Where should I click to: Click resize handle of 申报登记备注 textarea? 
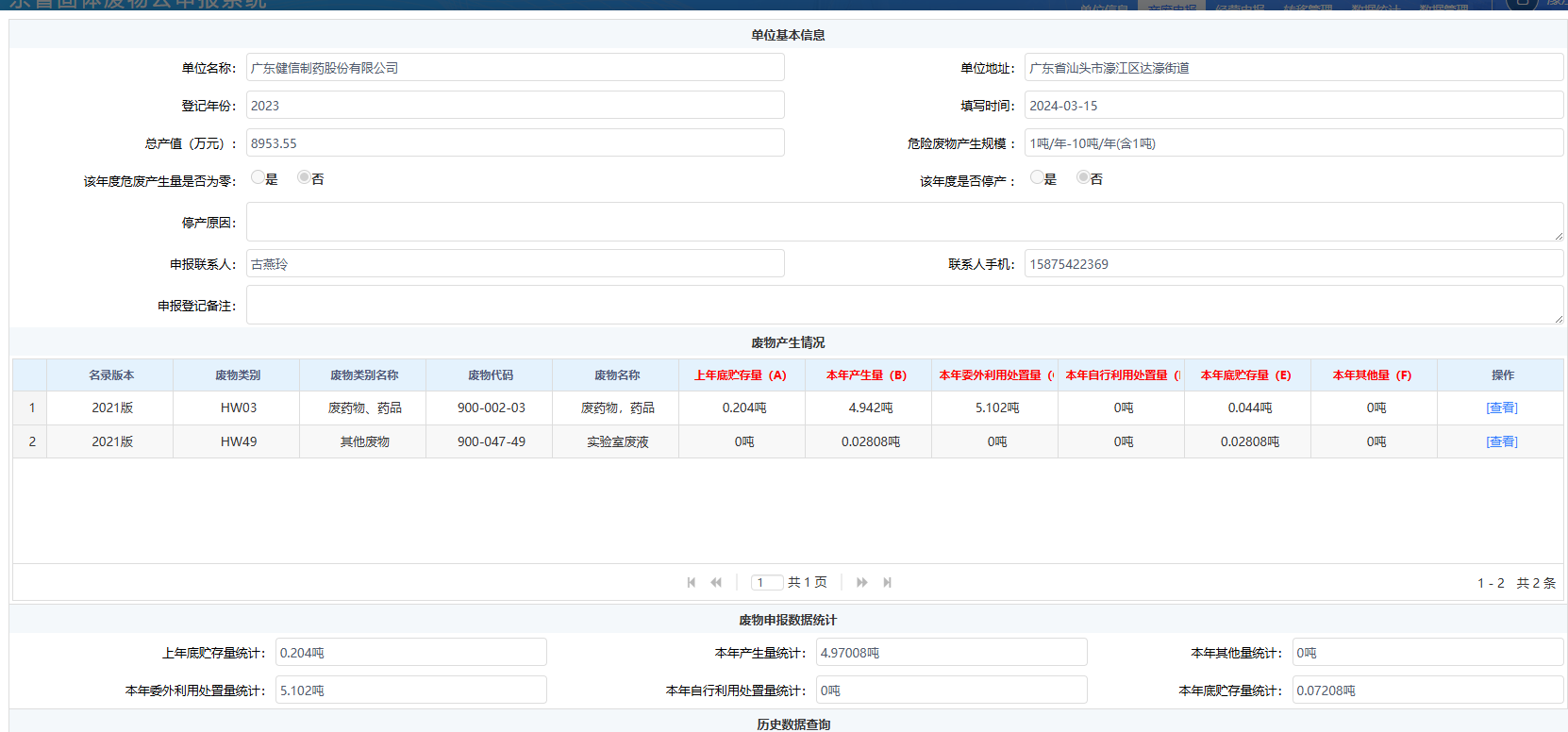(x=1558, y=319)
